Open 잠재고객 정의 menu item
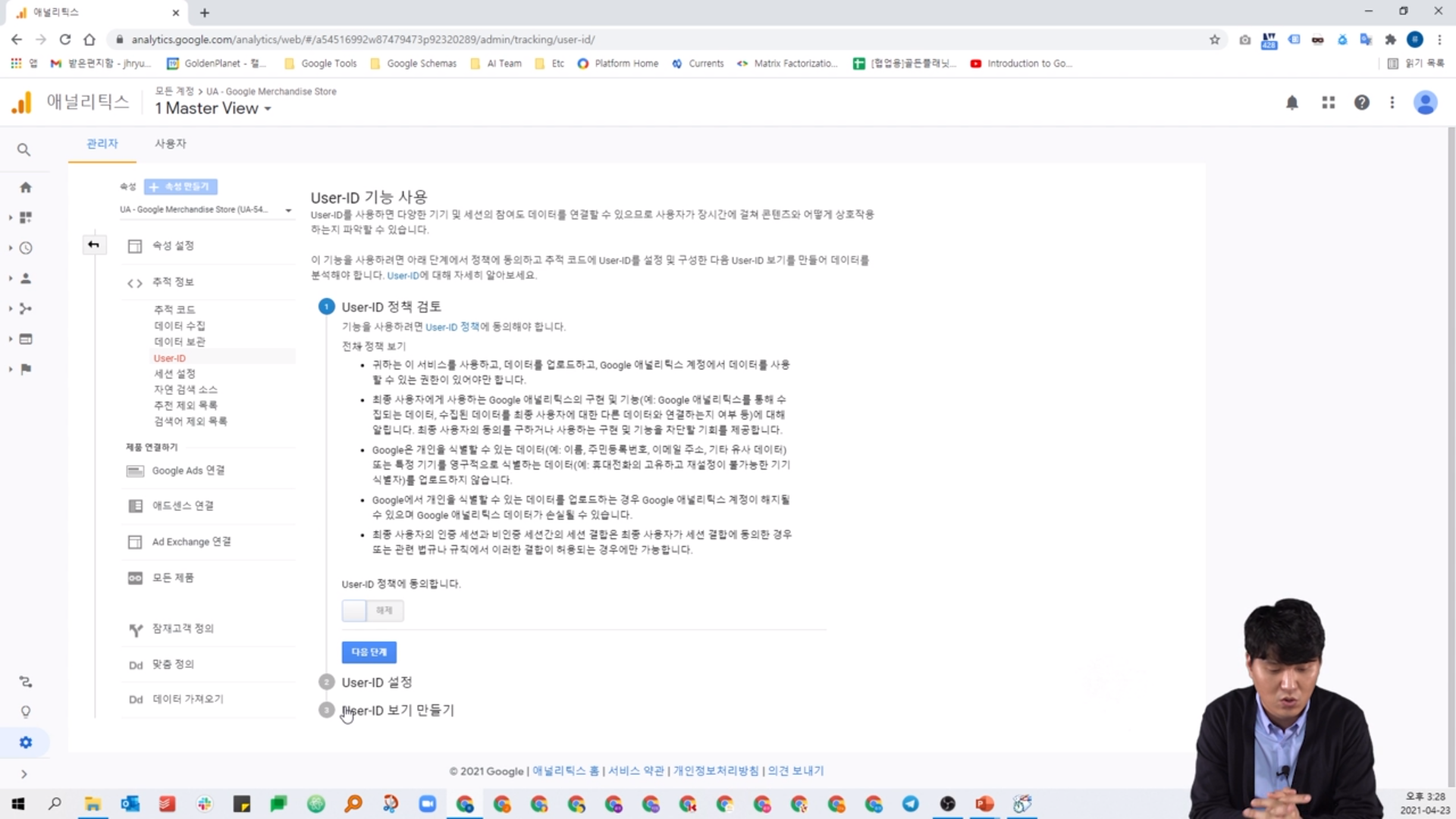This screenshot has width=1456, height=819. pos(183,629)
